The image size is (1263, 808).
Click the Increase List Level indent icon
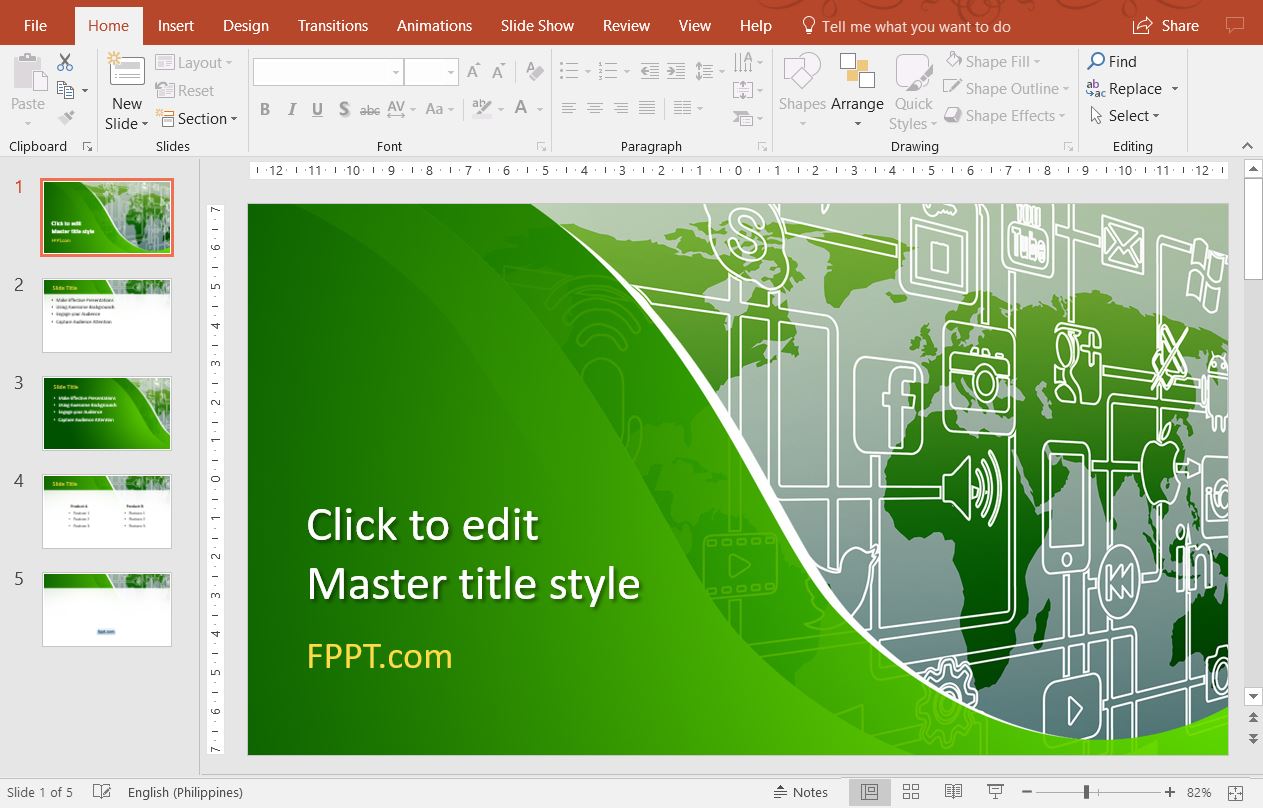676,71
